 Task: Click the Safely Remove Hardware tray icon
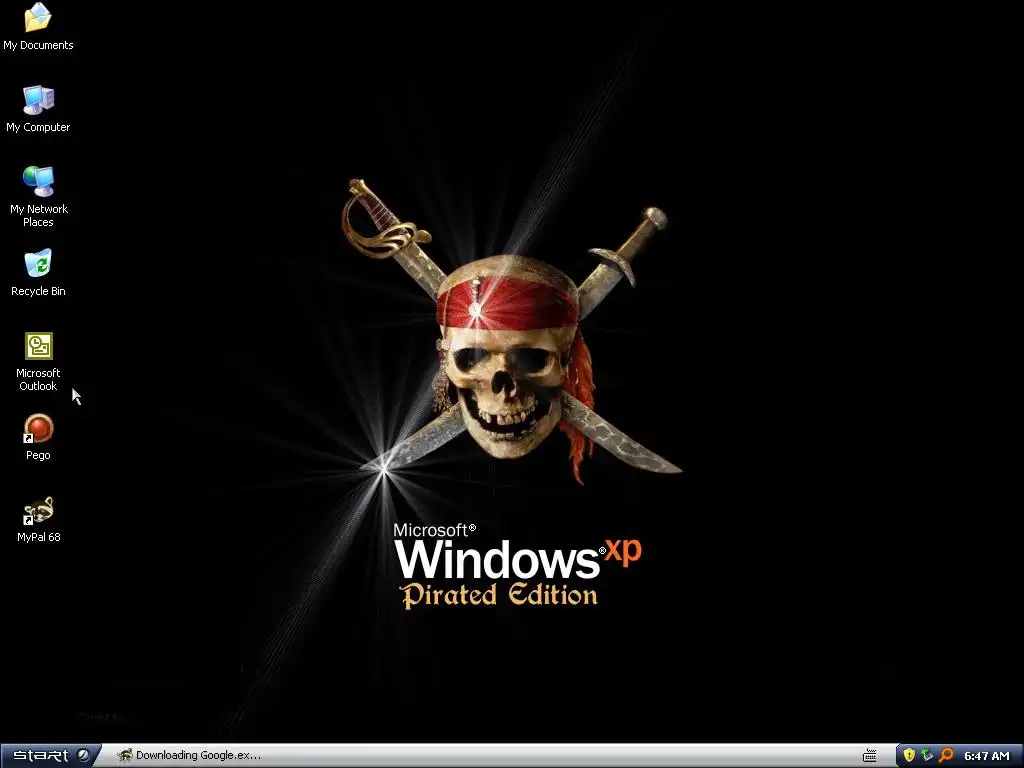click(x=927, y=756)
